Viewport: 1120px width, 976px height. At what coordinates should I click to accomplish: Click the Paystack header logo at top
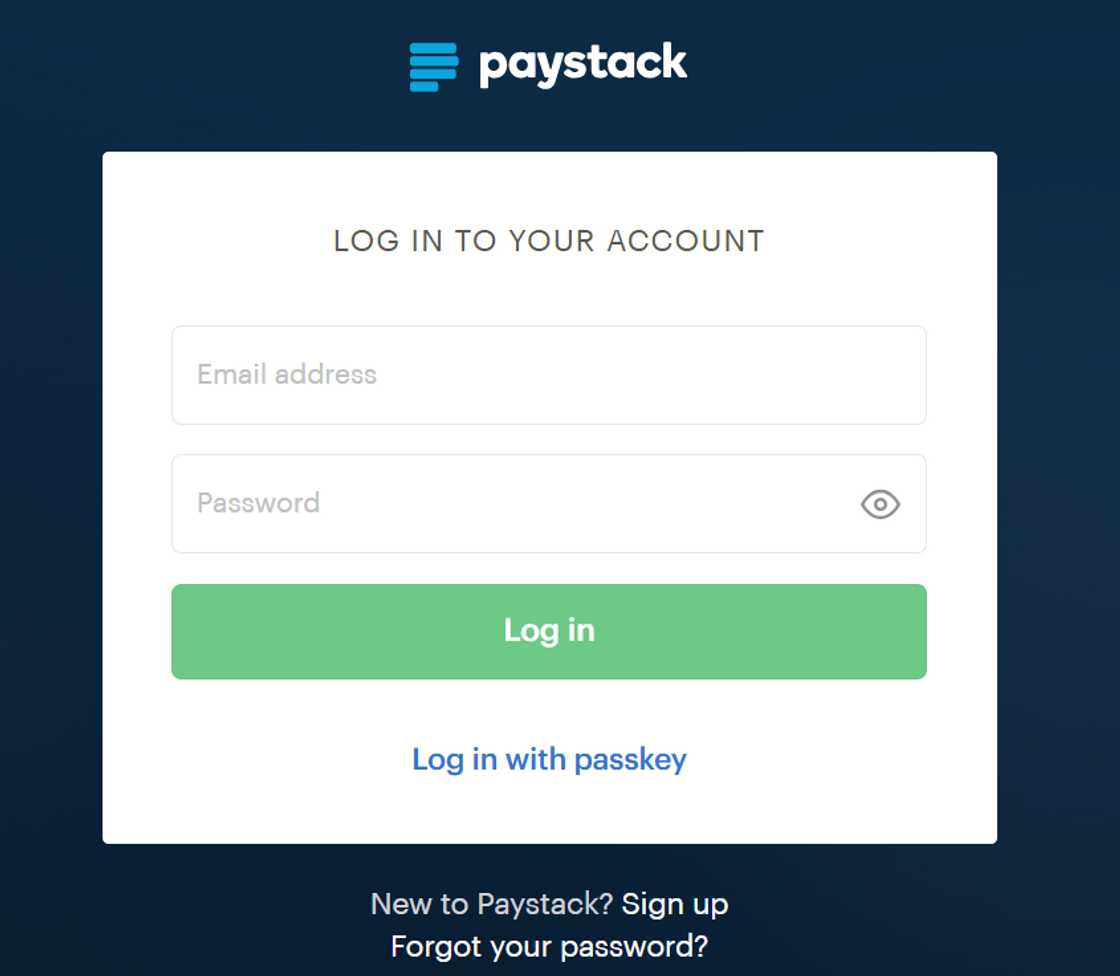(548, 66)
